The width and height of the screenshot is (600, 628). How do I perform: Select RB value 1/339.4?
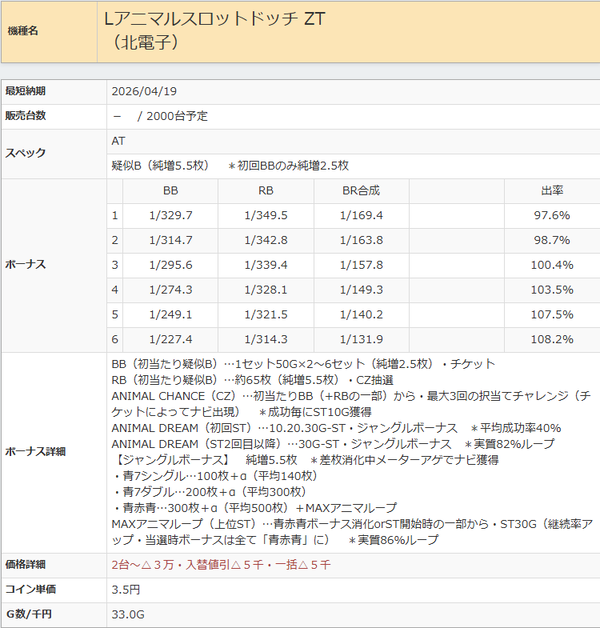click(x=266, y=265)
